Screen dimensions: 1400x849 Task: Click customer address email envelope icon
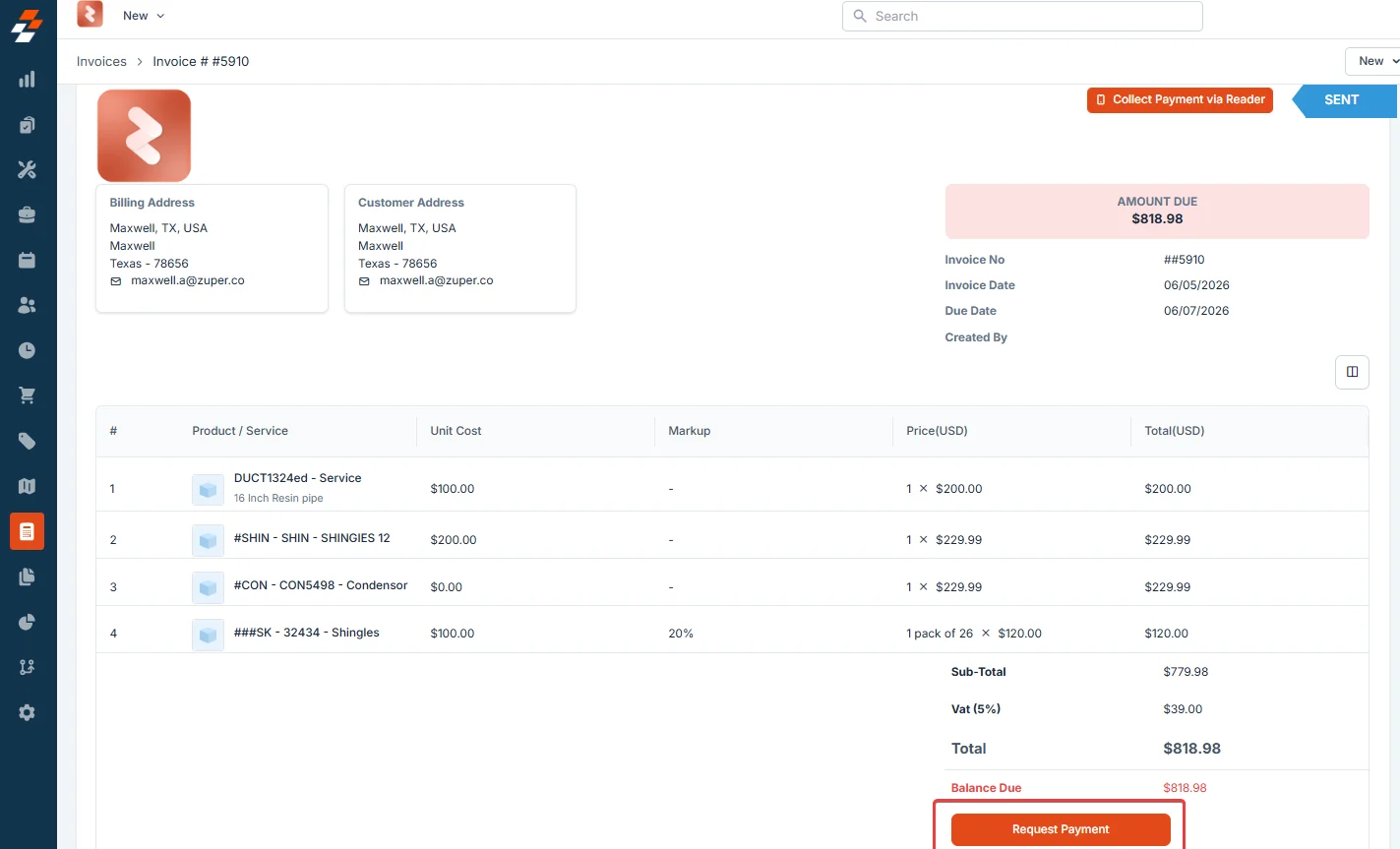(x=364, y=281)
